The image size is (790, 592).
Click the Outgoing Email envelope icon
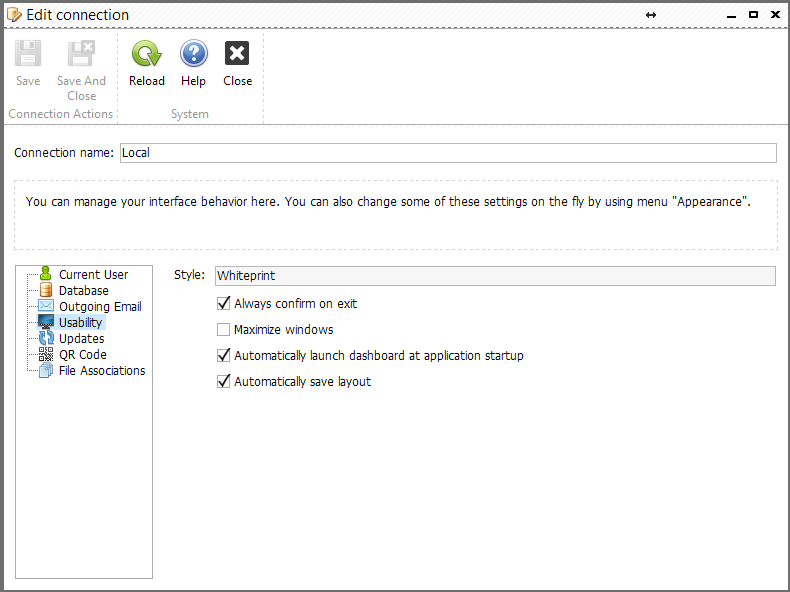pyautogui.click(x=46, y=305)
